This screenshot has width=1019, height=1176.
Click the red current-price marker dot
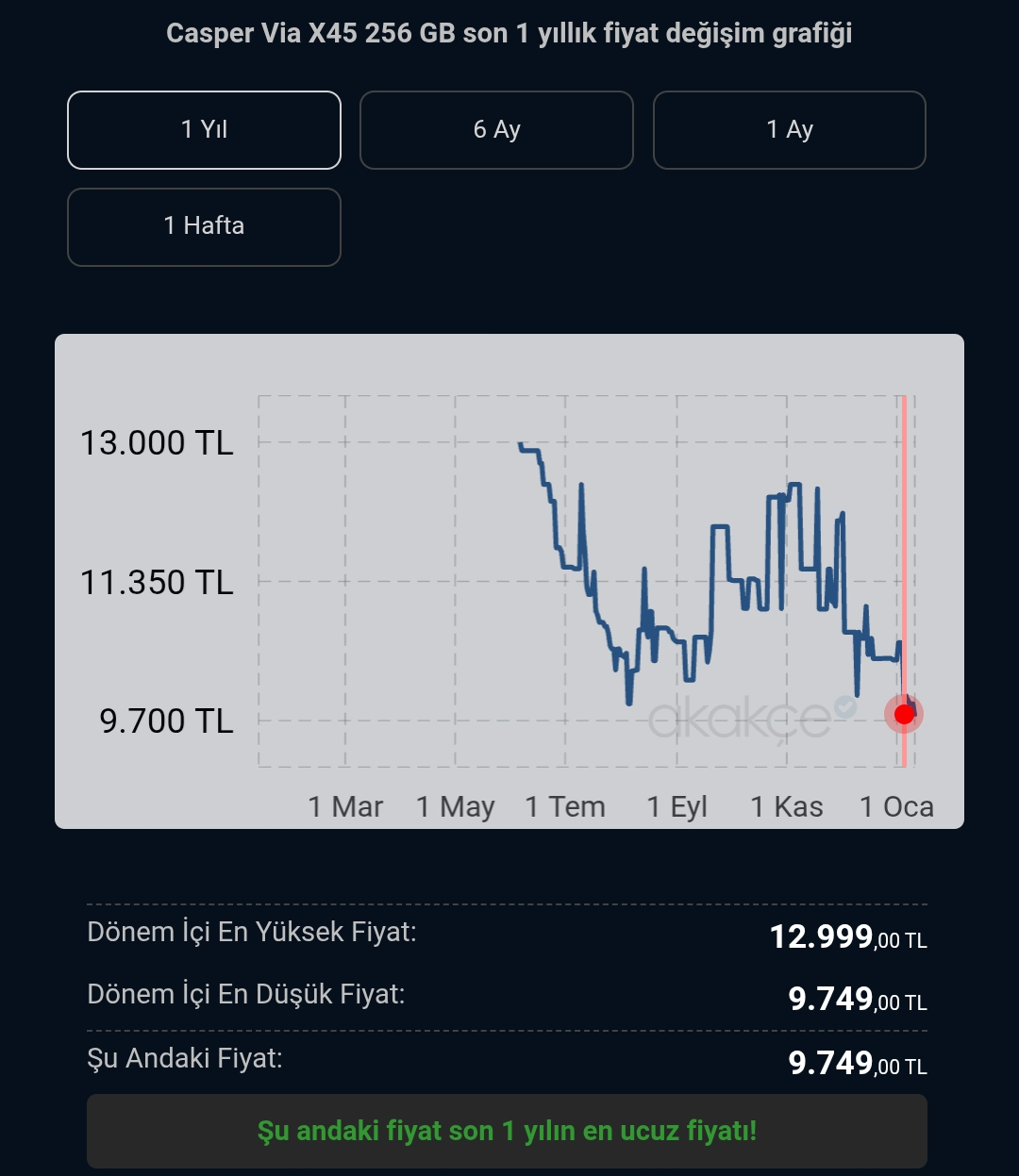pyautogui.click(x=904, y=714)
